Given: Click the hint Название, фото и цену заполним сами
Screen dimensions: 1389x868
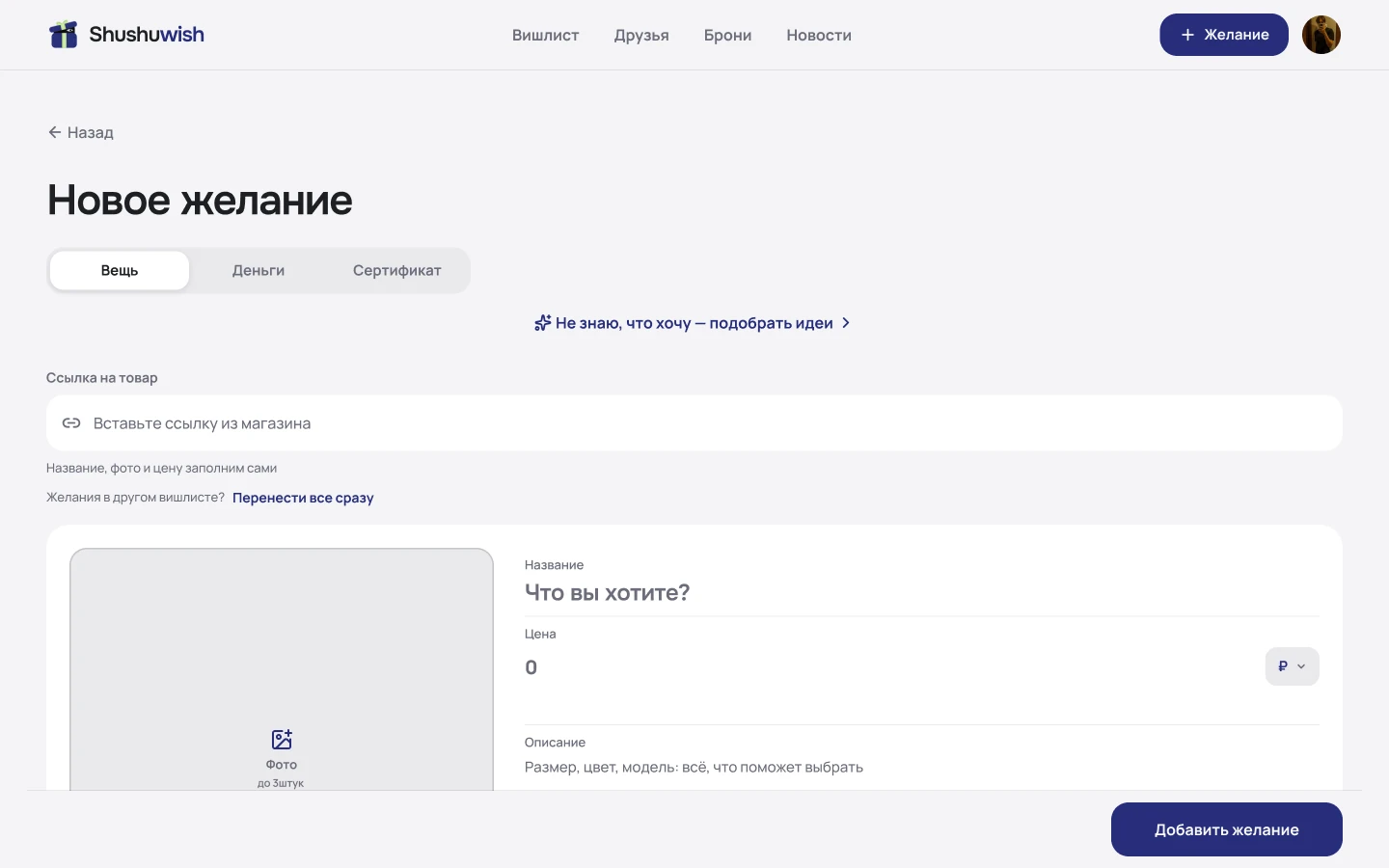Looking at the screenshot, I should click(x=162, y=469).
